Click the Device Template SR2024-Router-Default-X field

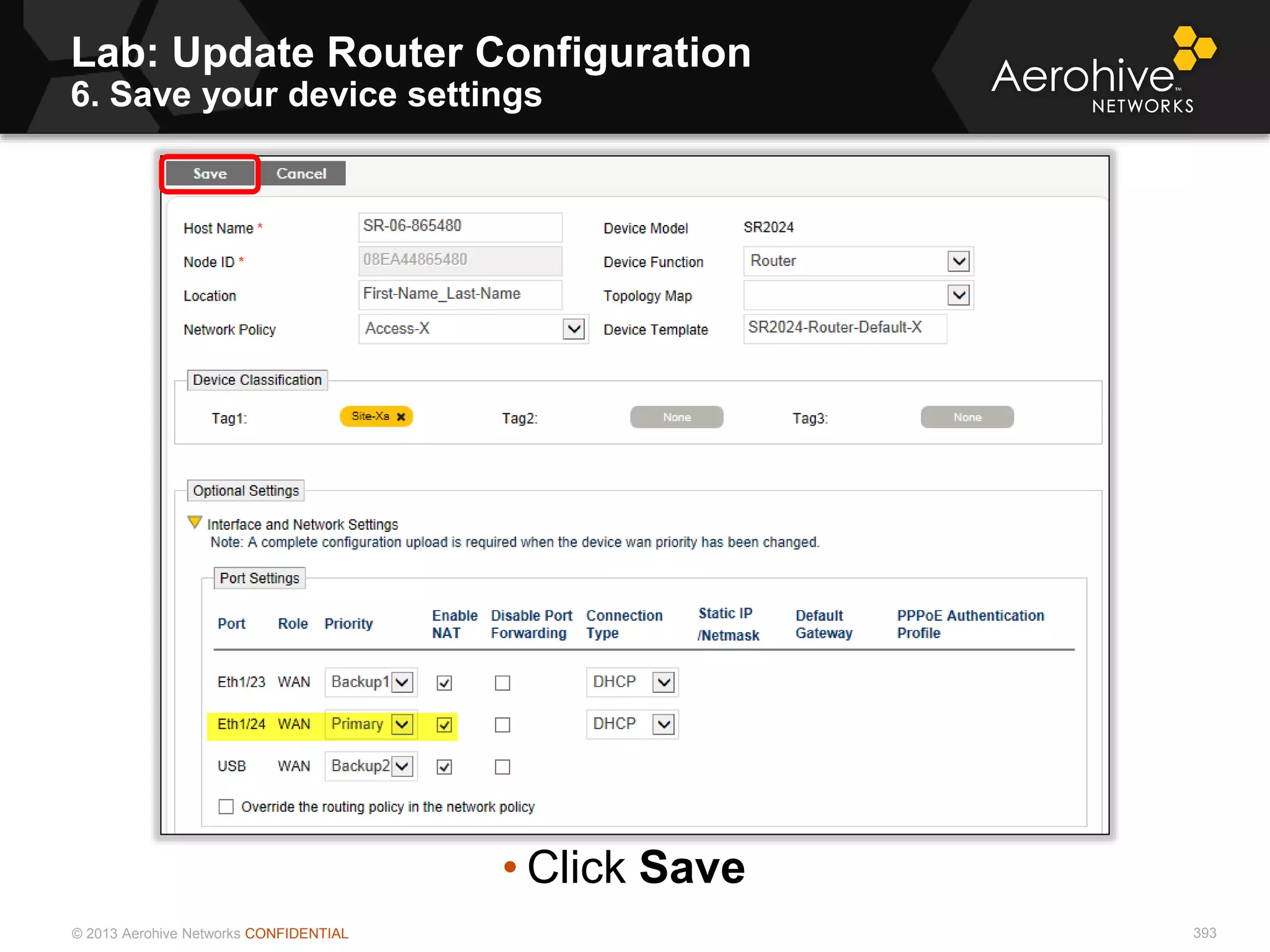pyautogui.click(x=845, y=328)
